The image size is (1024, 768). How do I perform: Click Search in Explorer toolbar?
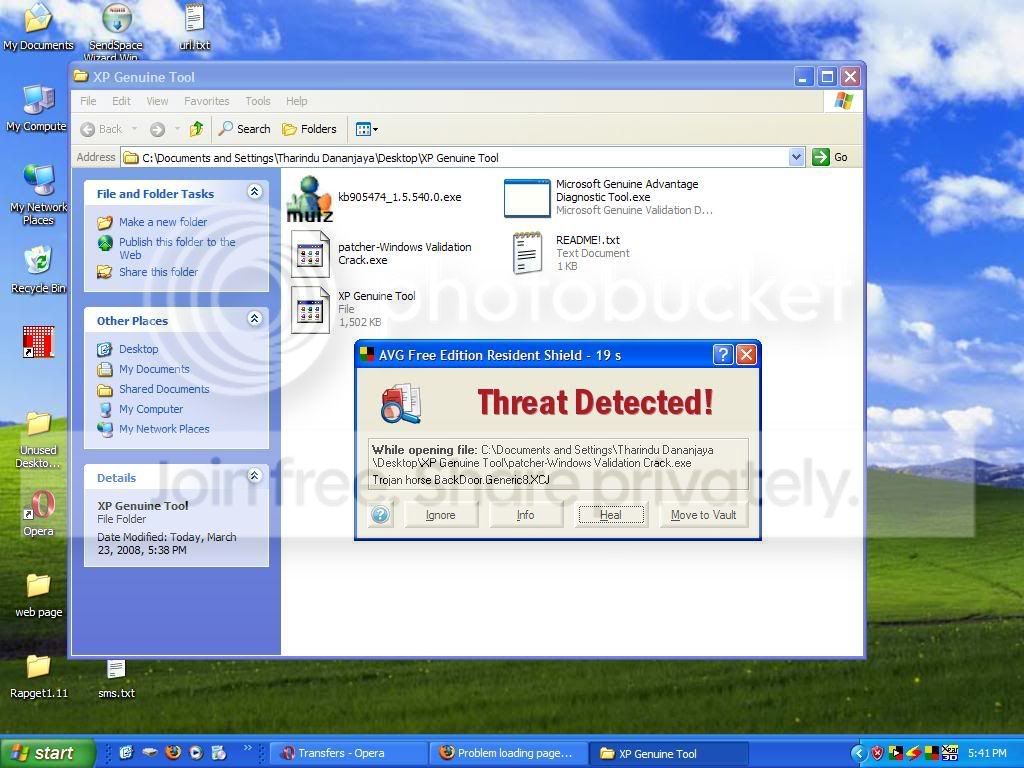[x=245, y=129]
